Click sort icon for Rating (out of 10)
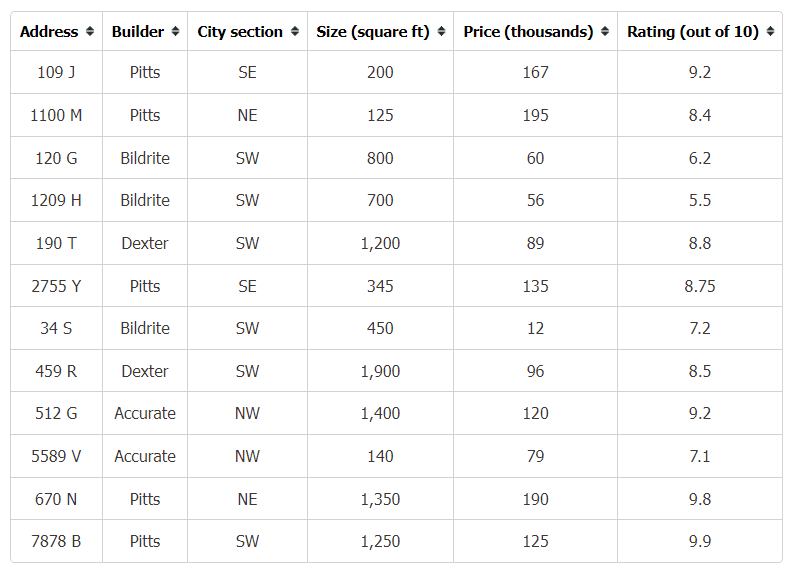Screen dimensions: 791x569 [x=770, y=31]
